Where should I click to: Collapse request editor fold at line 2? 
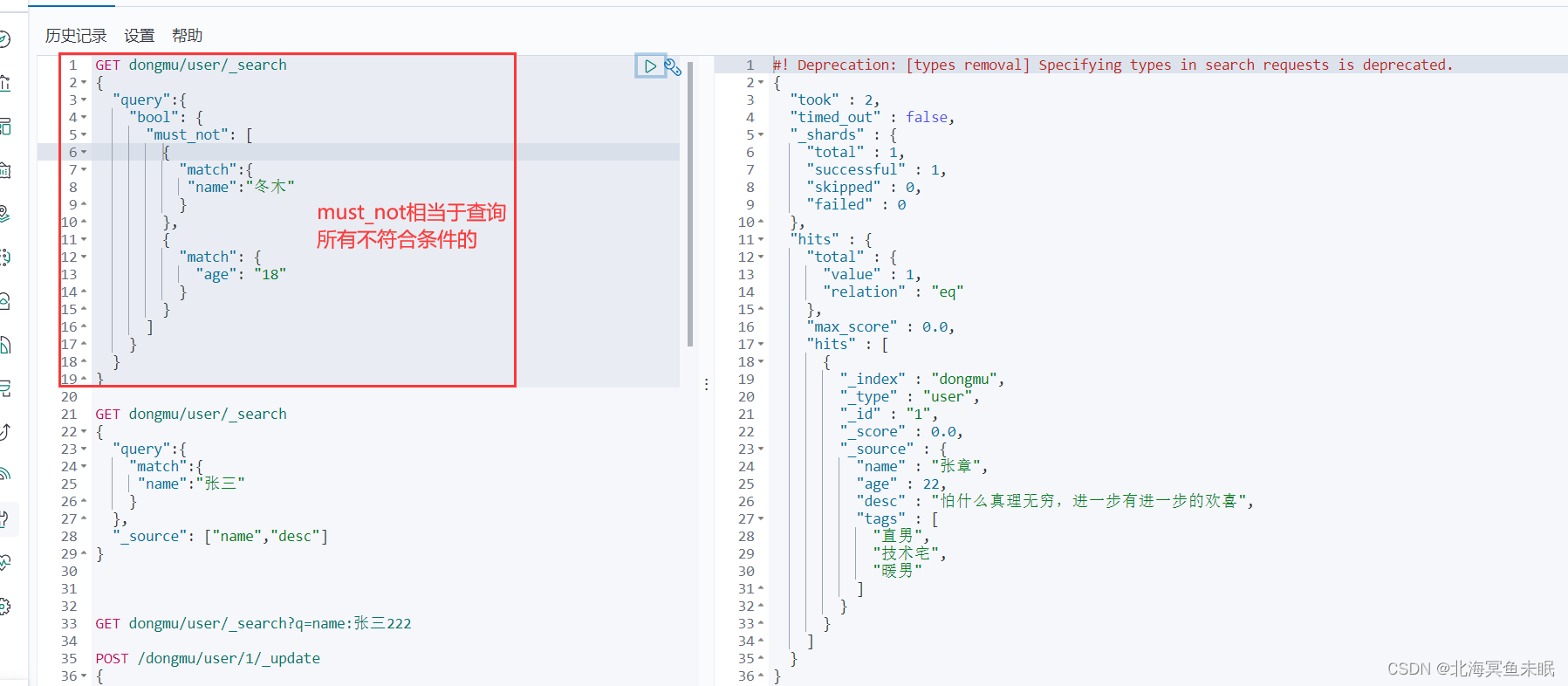coord(84,83)
